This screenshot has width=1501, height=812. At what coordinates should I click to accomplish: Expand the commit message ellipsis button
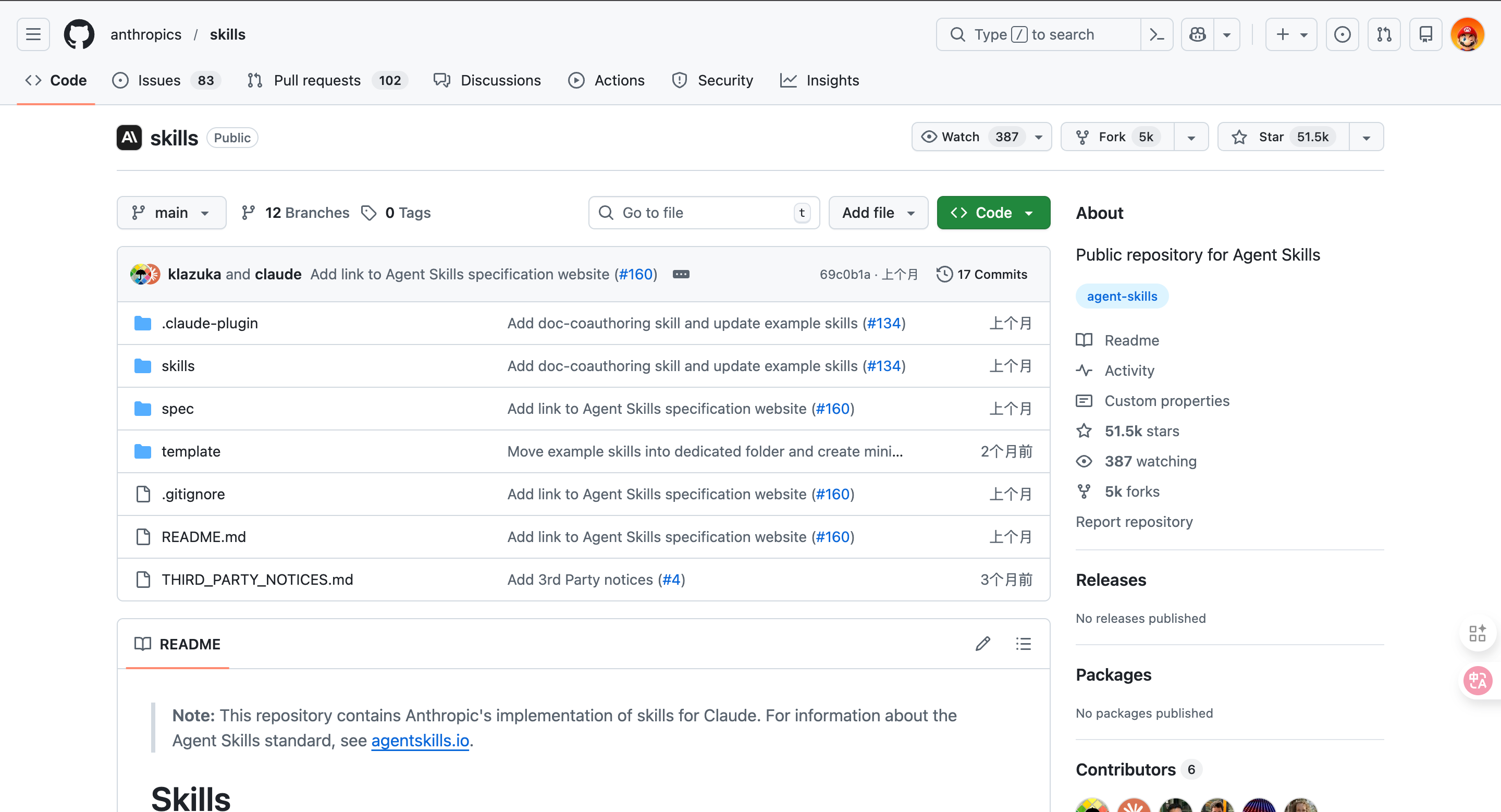681,274
